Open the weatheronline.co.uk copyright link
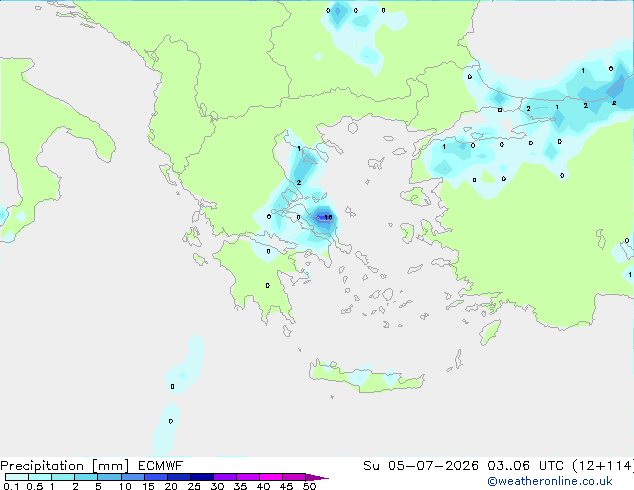634x490 pixels. 550,481
